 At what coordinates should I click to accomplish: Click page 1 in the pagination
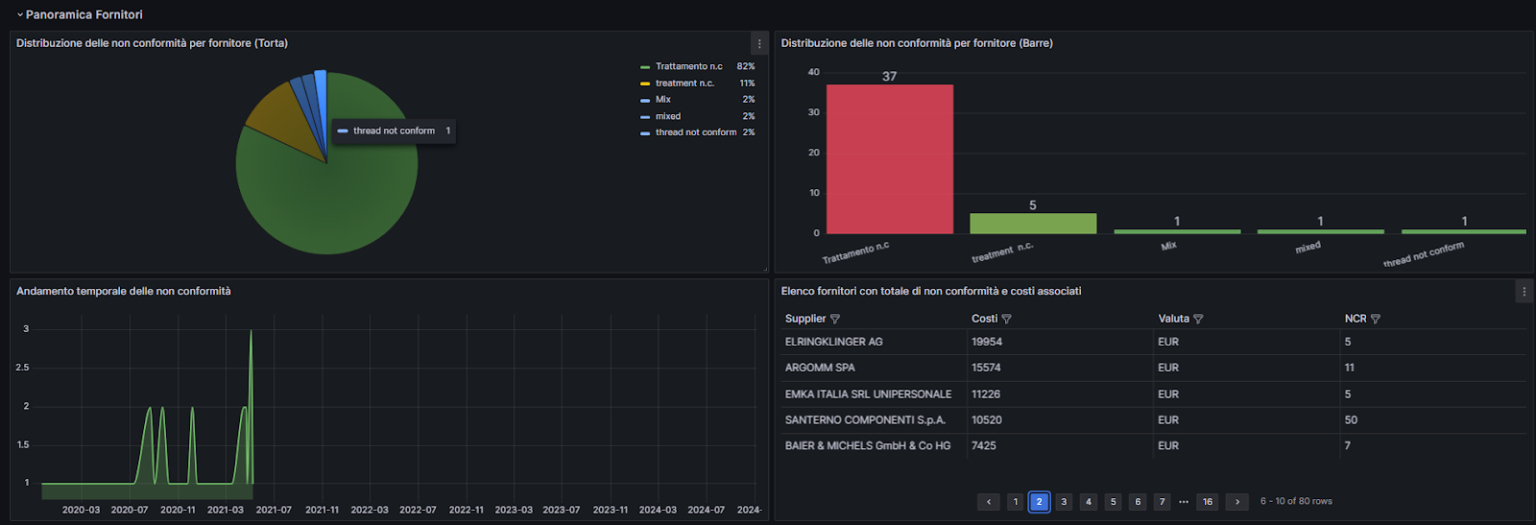click(1015, 502)
